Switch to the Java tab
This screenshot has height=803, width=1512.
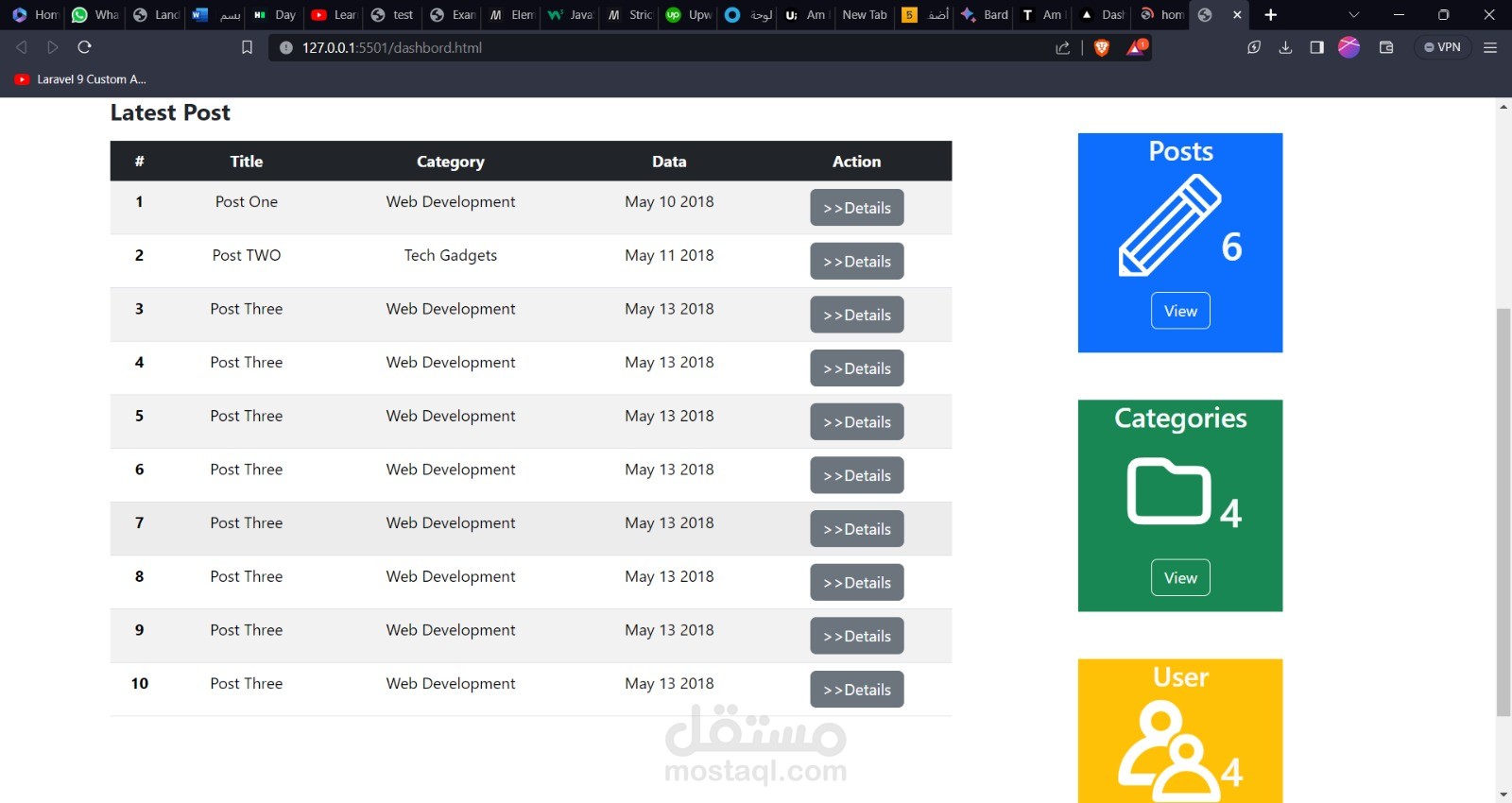570,15
